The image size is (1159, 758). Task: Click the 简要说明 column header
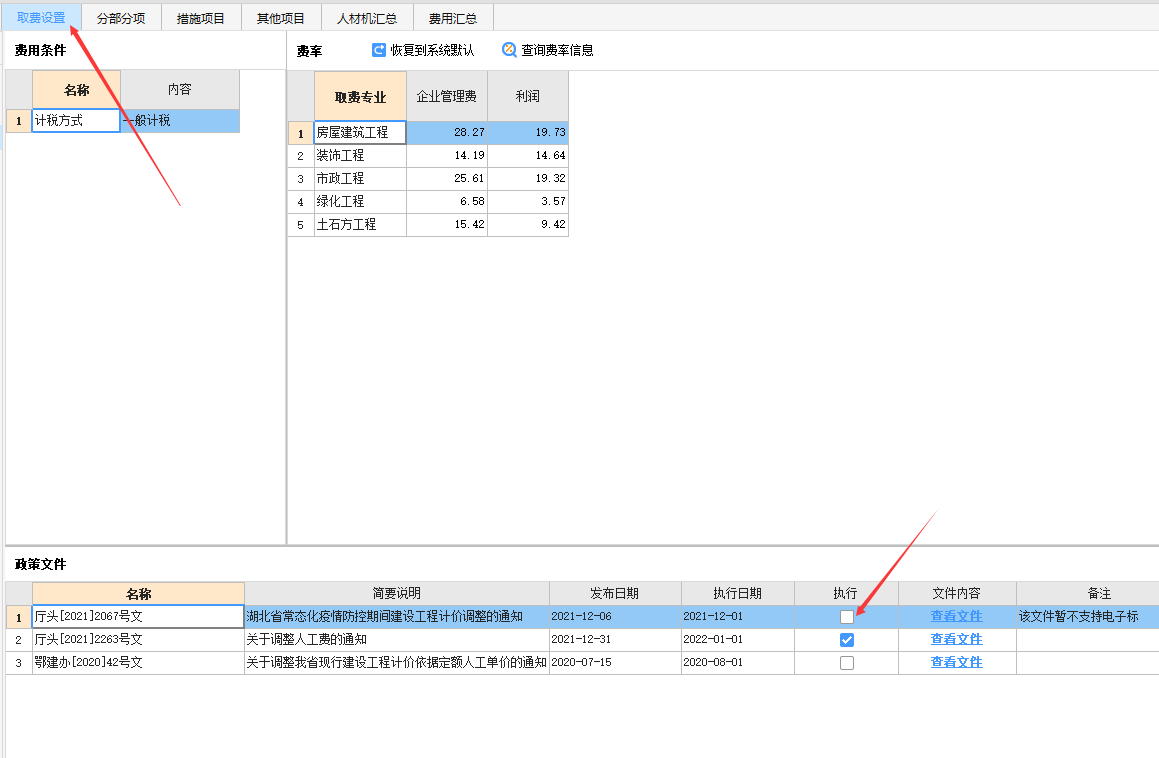pos(397,593)
